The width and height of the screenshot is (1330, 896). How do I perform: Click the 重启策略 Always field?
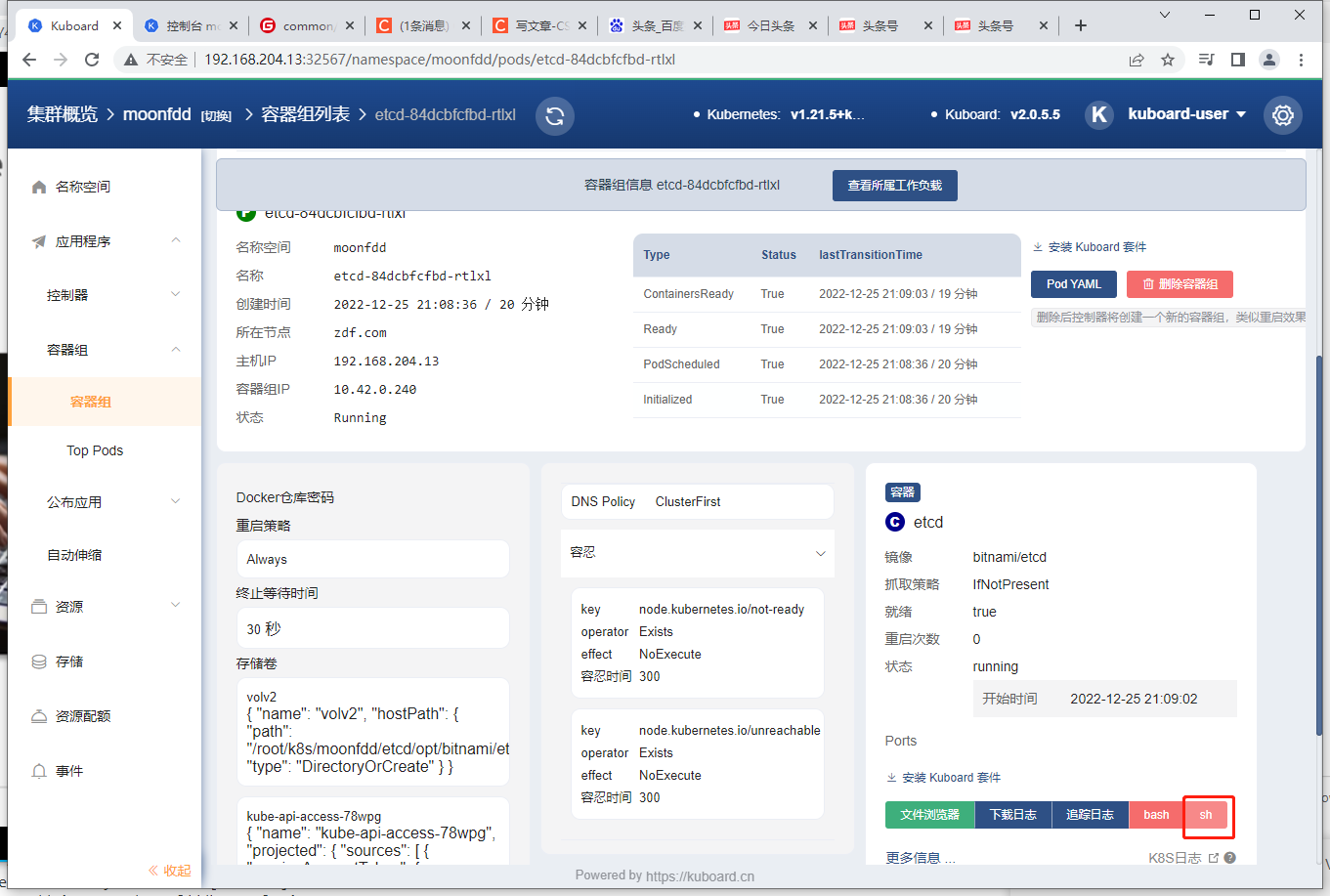[372, 559]
